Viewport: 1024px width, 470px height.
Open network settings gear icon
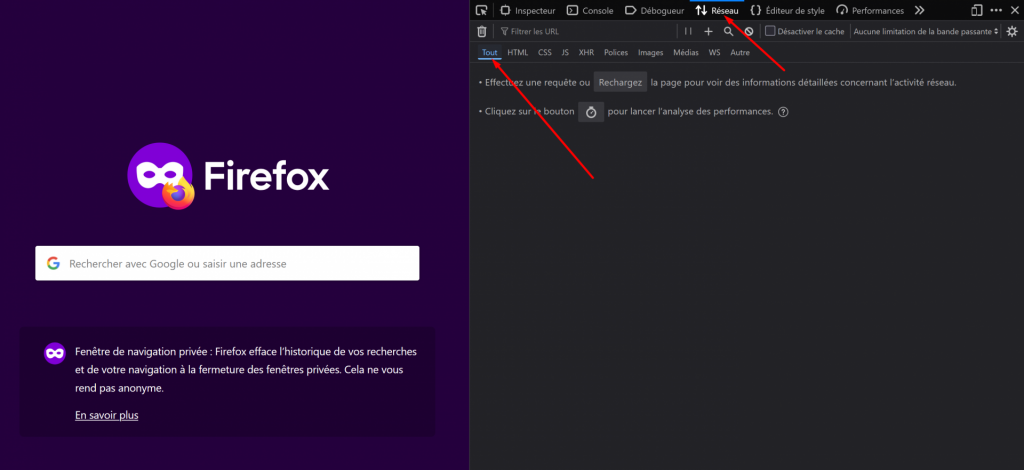(1012, 31)
